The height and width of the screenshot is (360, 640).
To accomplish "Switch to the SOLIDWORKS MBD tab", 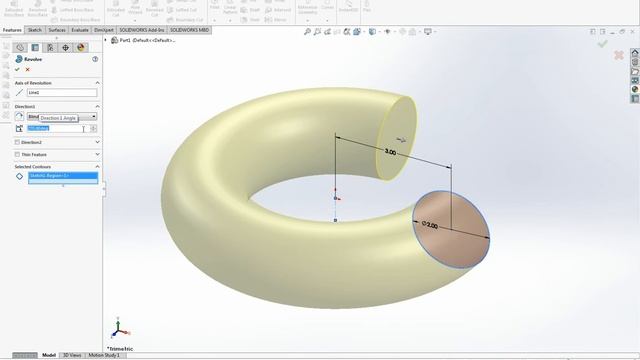I will (189, 30).
